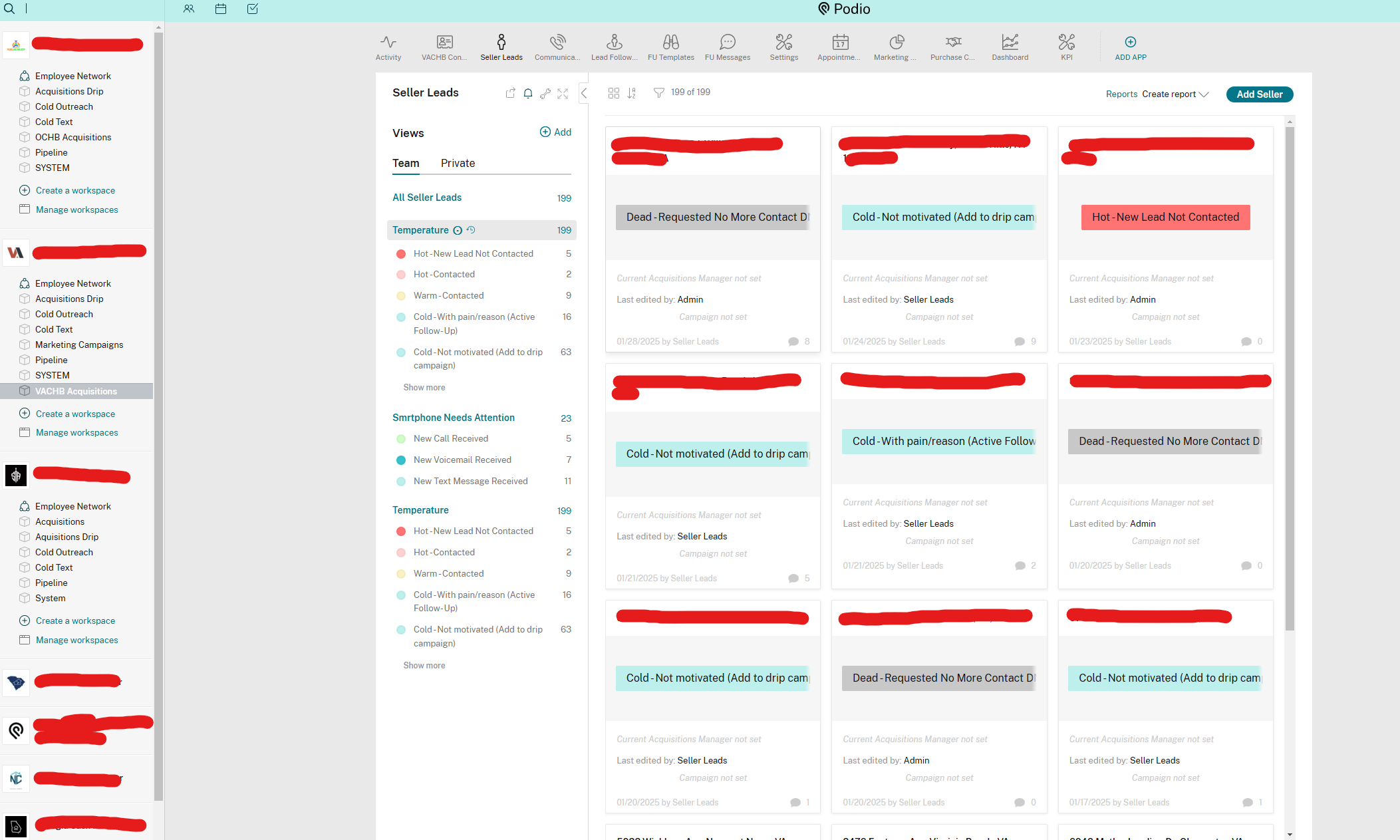Click the A-Z sort order icon
Image resolution: width=1400 pixels, height=840 pixels.
tap(631, 93)
